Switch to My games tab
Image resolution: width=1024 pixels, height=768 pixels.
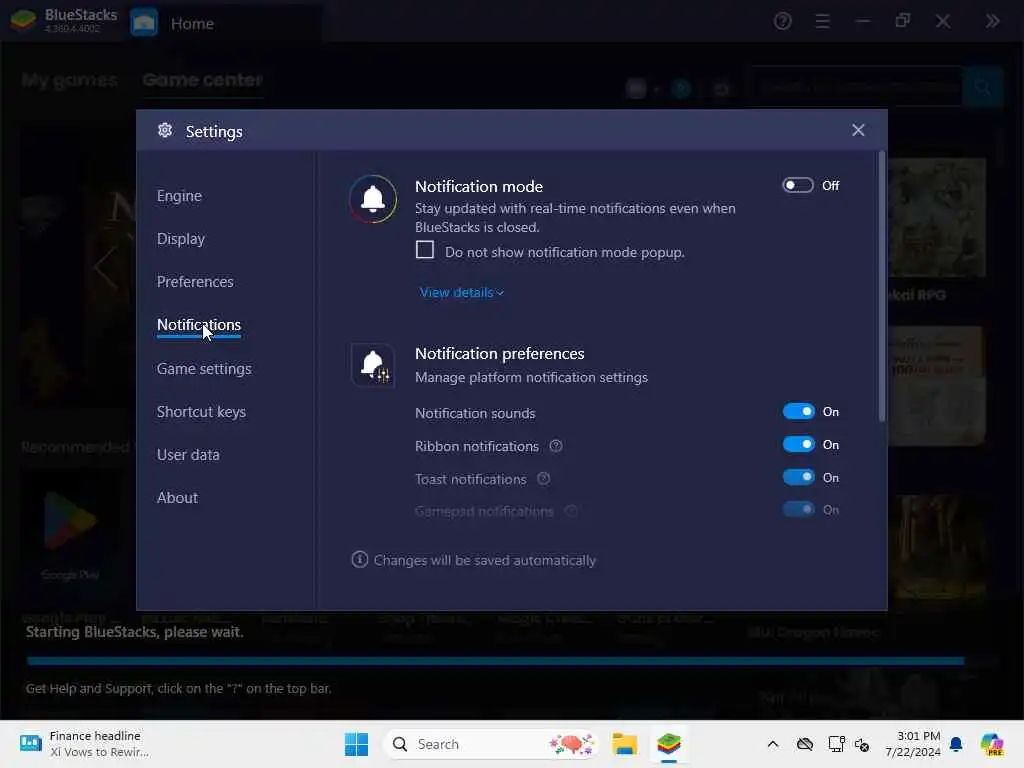point(69,80)
